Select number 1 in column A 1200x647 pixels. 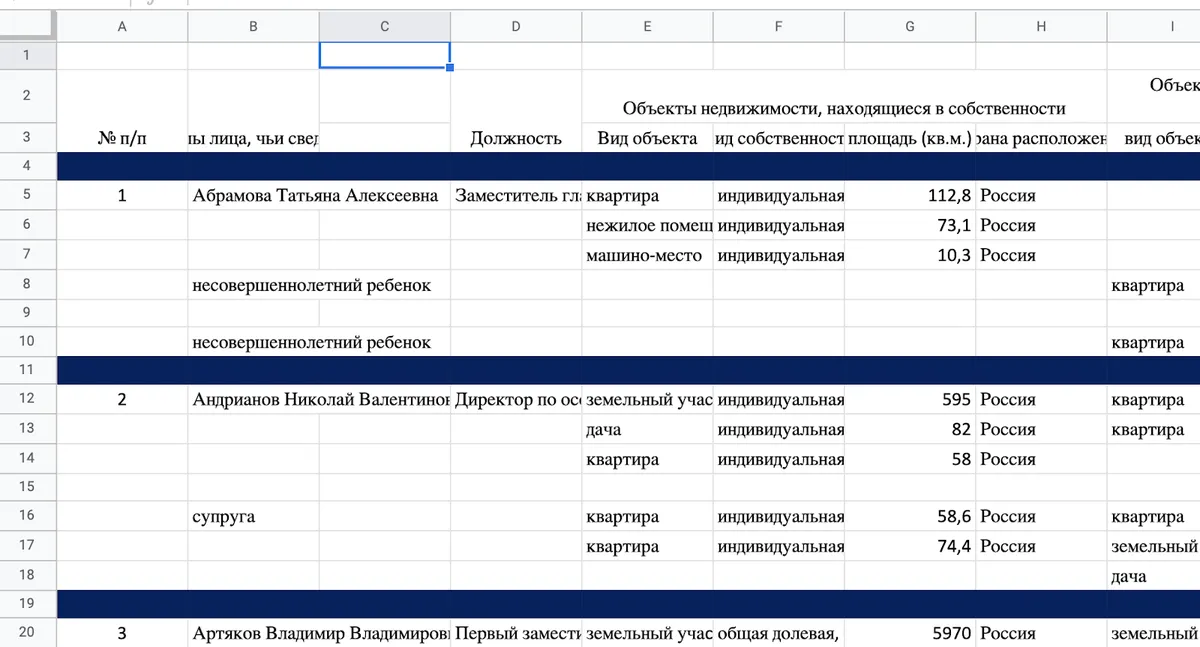[x=122, y=196]
